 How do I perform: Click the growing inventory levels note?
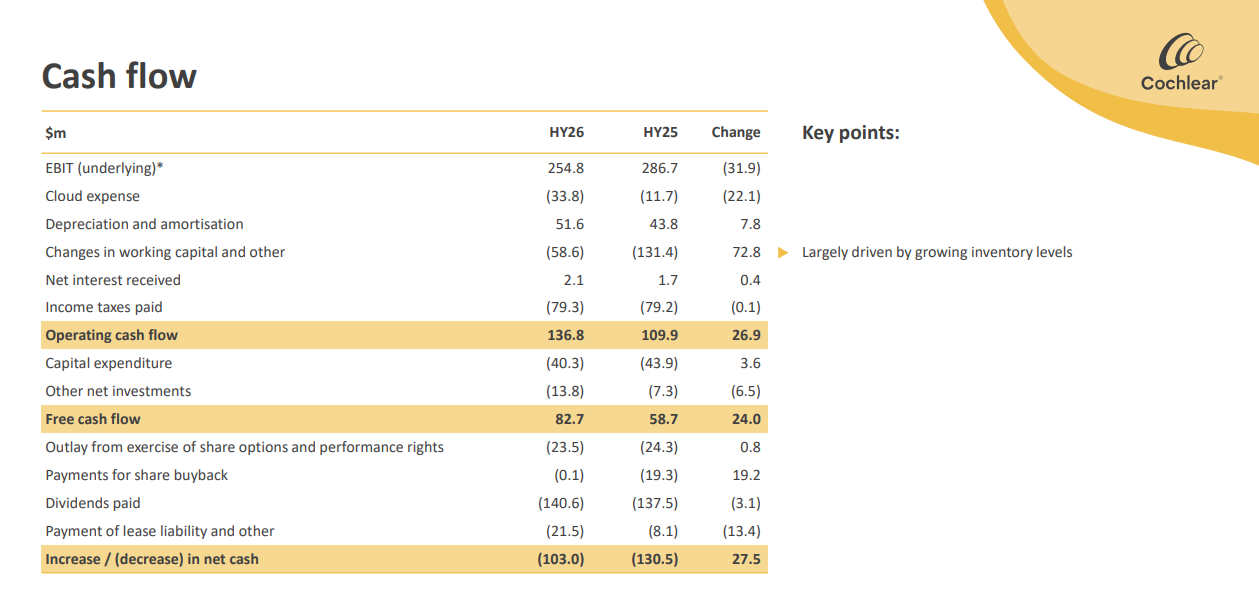pyautogui.click(x=936, y=252)
